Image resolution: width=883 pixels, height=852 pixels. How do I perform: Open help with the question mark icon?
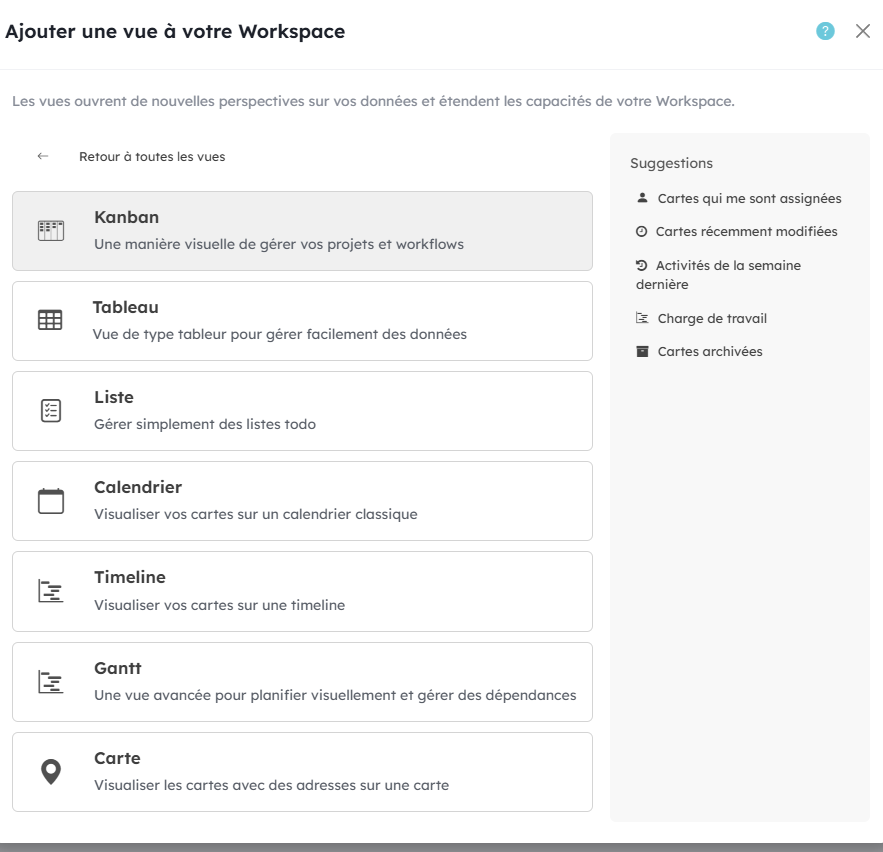(825, 31)
